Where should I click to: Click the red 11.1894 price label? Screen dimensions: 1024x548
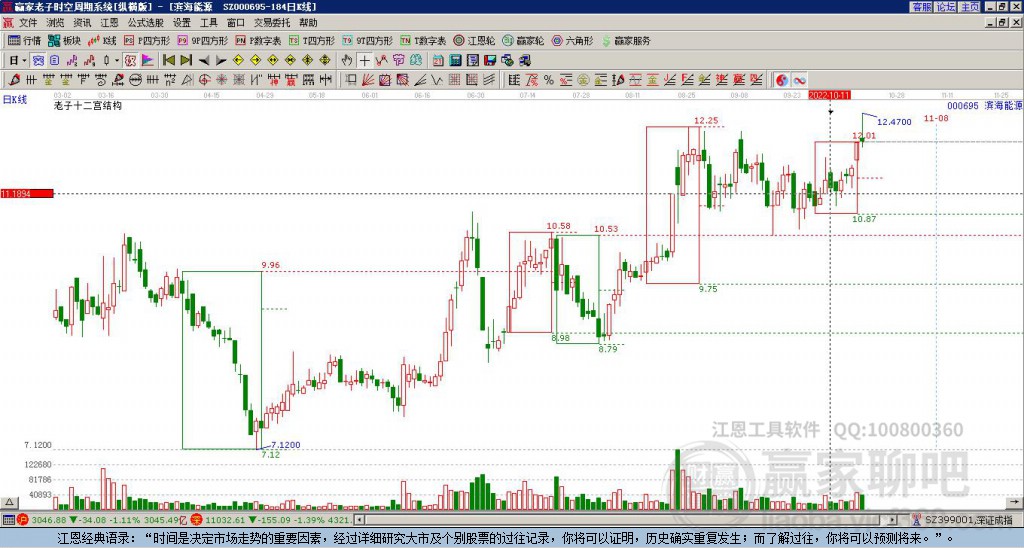point(27,193)
